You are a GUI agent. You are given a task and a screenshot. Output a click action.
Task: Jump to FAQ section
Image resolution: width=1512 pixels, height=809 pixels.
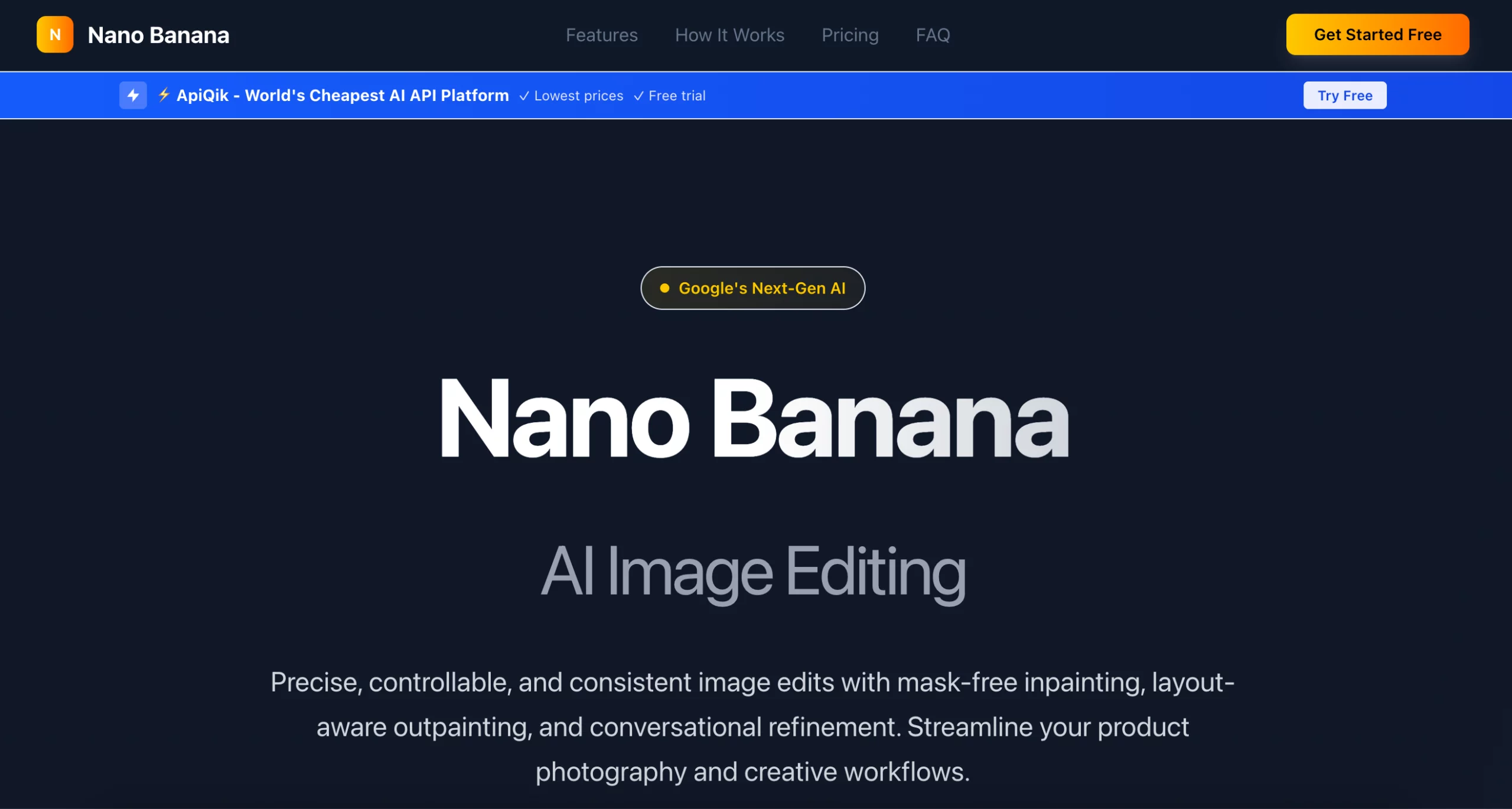933,35
